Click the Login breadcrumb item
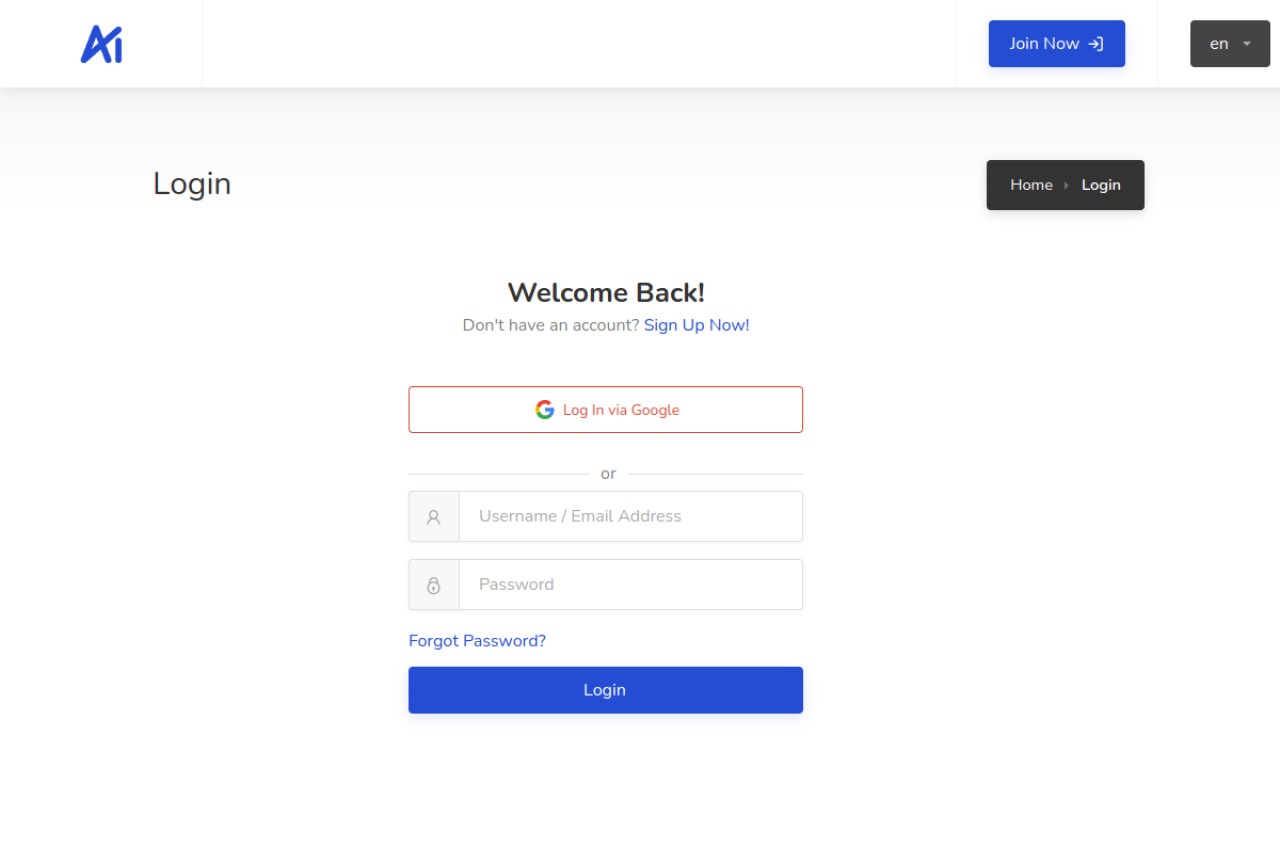Screen dimensions: 1280x853 pos(1101,185)
